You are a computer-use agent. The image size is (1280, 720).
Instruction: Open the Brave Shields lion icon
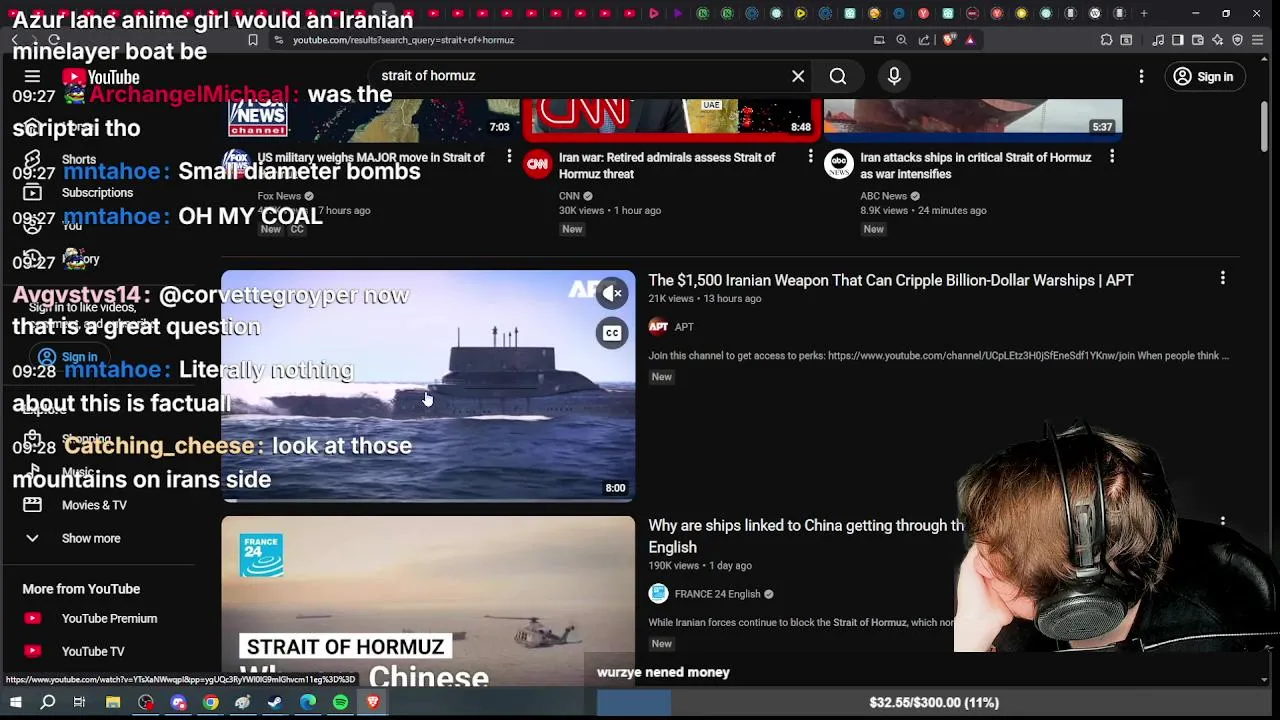(948, 40)
